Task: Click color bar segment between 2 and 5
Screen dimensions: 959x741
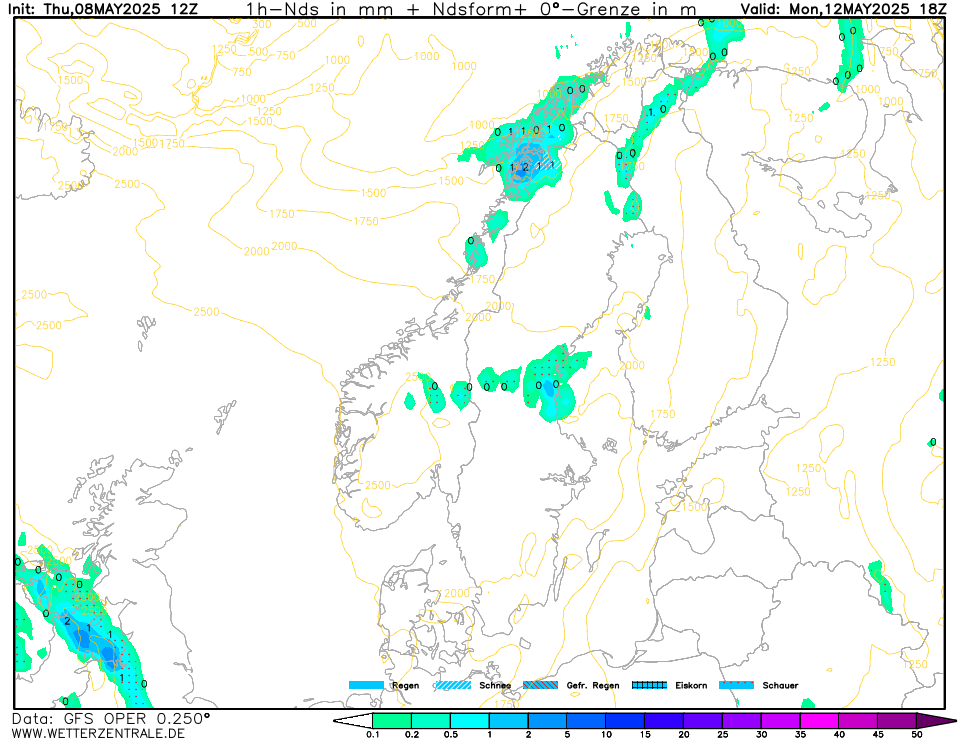Action: click(547, 721)
